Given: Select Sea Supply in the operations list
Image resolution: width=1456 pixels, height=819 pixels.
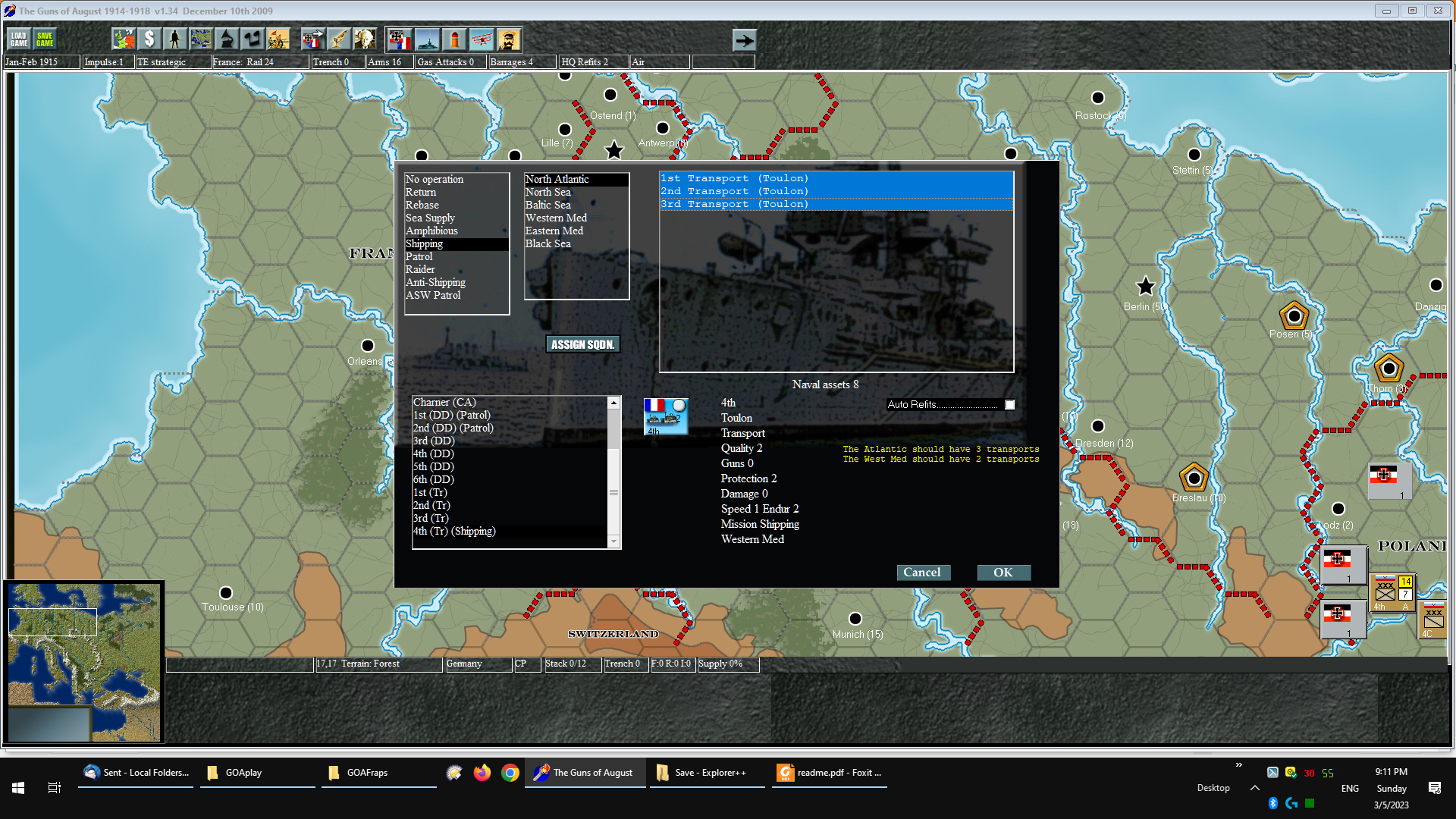Looking at the screenshot, I should click(x=457, y=218).
